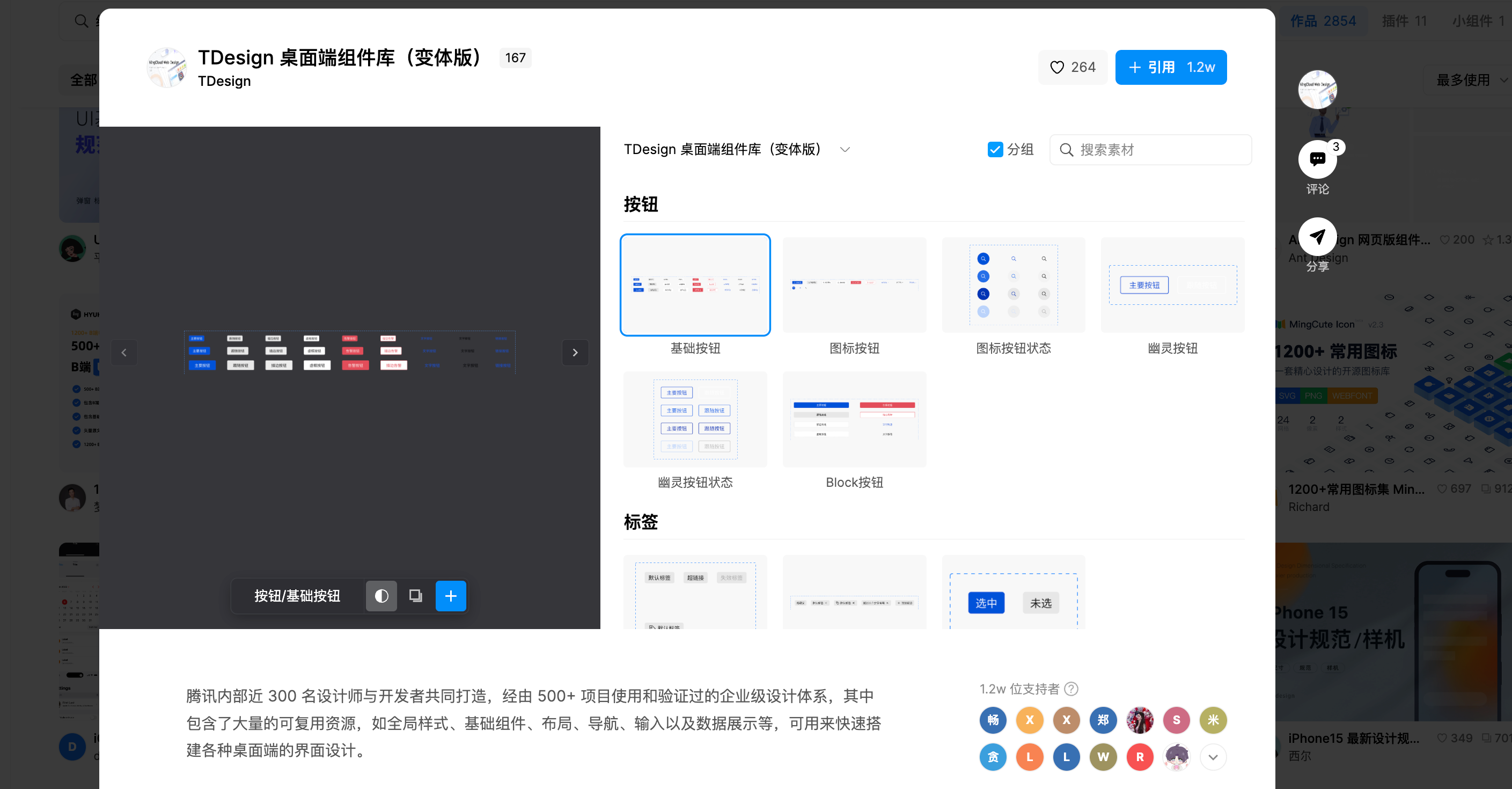Select the 幽灵按钮 component thumbnail
Viewport: 1512px width, 789px height.
coord(1172,284)
